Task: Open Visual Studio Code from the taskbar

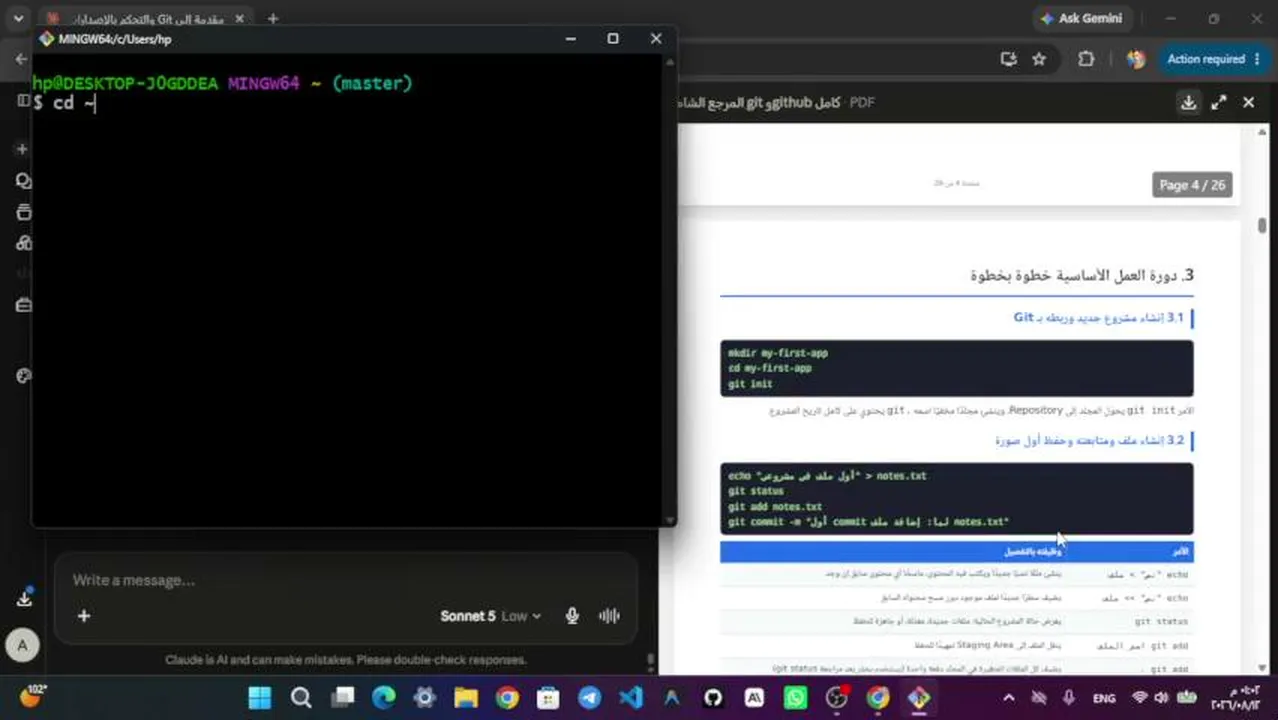Action: [631, 698]
